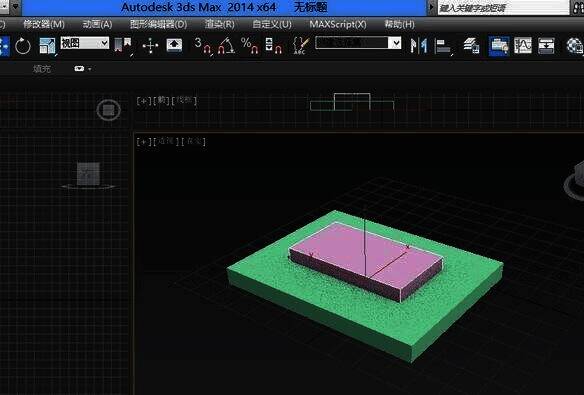Click the 键入关键字或短语 search field
The width and height of the screenshot is (584, 395).
coord(503,7)
